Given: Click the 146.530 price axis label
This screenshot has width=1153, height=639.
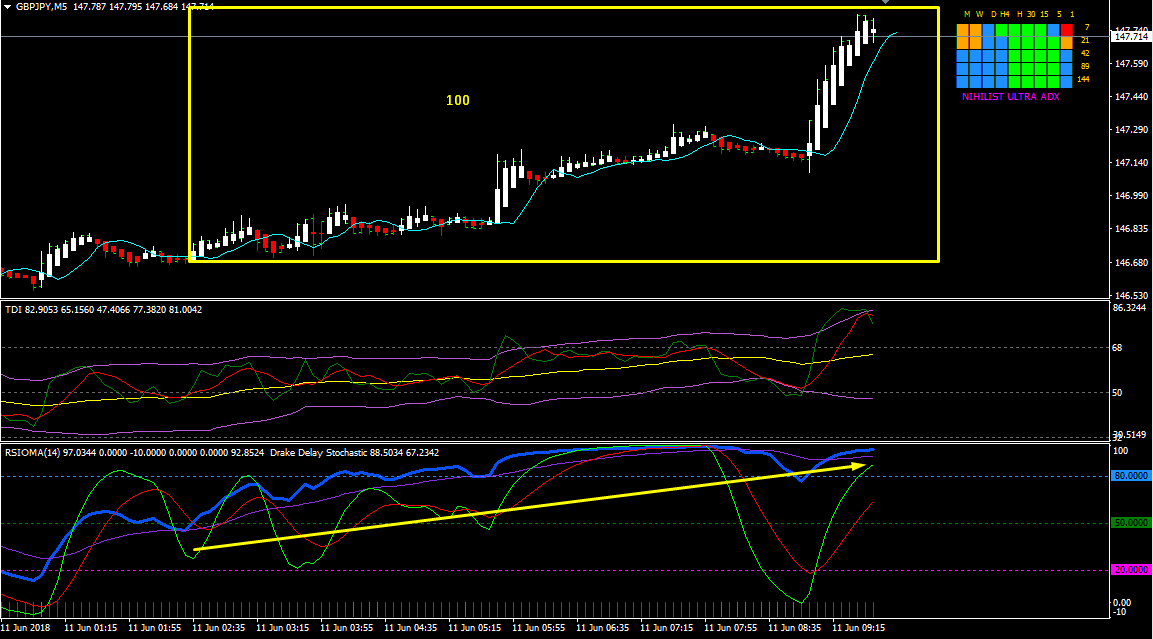Looking at the screenshot, I should (1132, 295).
